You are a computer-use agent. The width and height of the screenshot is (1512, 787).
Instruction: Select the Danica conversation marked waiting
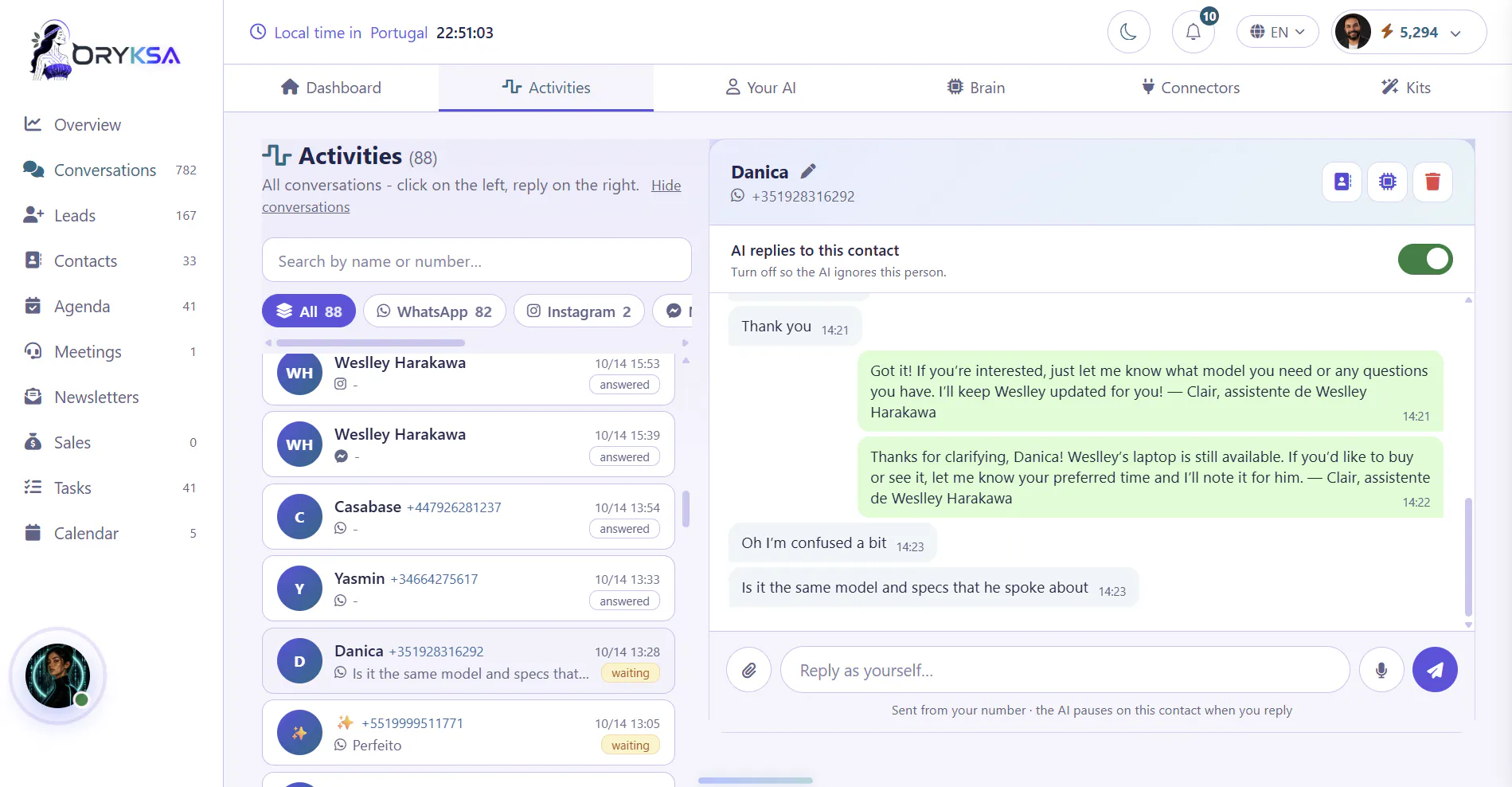point(468,660)
